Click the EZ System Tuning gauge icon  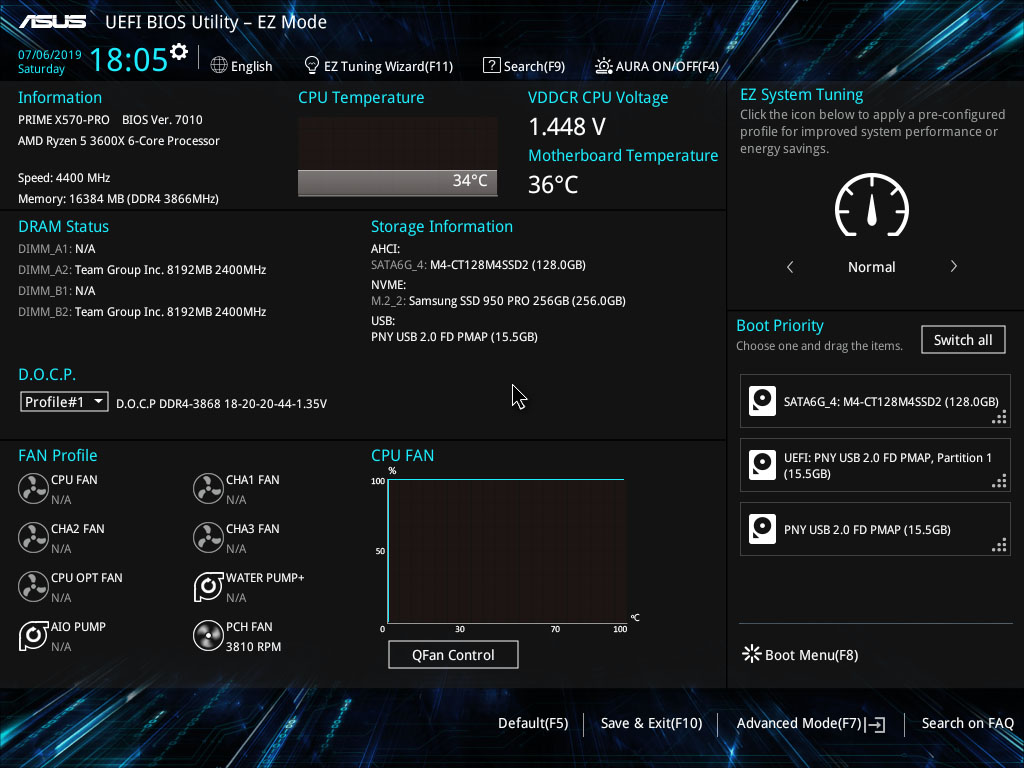click(872, 205)
